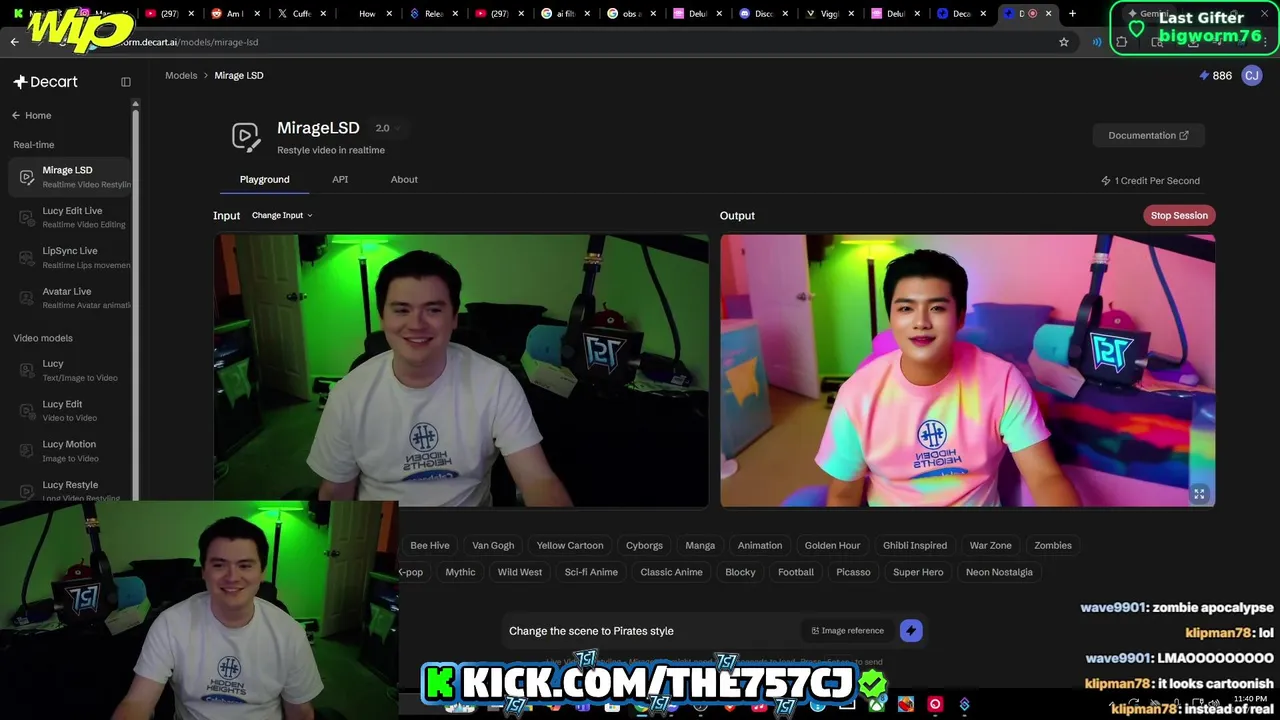Click the sidebar vertical scrollbar
Viewport: 1280px width, 720px height.
tap(135, 300)
